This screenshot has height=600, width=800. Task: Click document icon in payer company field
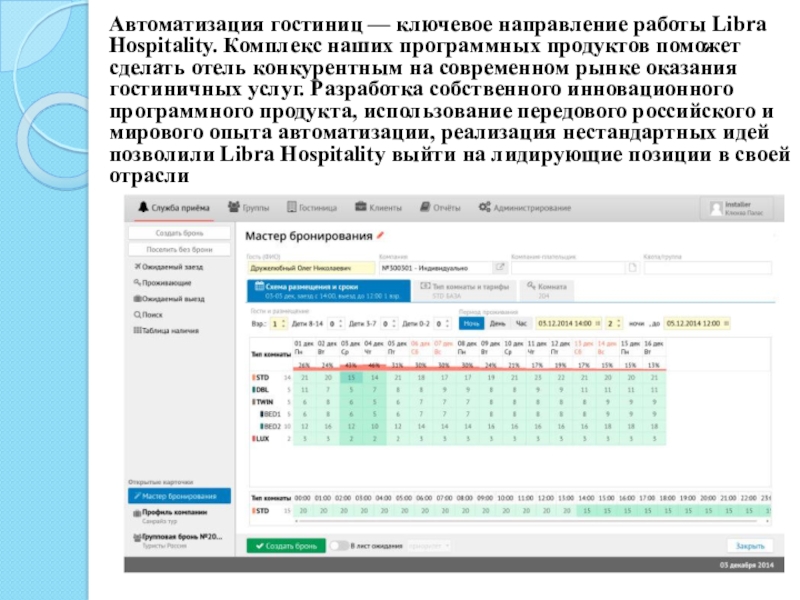tap(633, 267)
